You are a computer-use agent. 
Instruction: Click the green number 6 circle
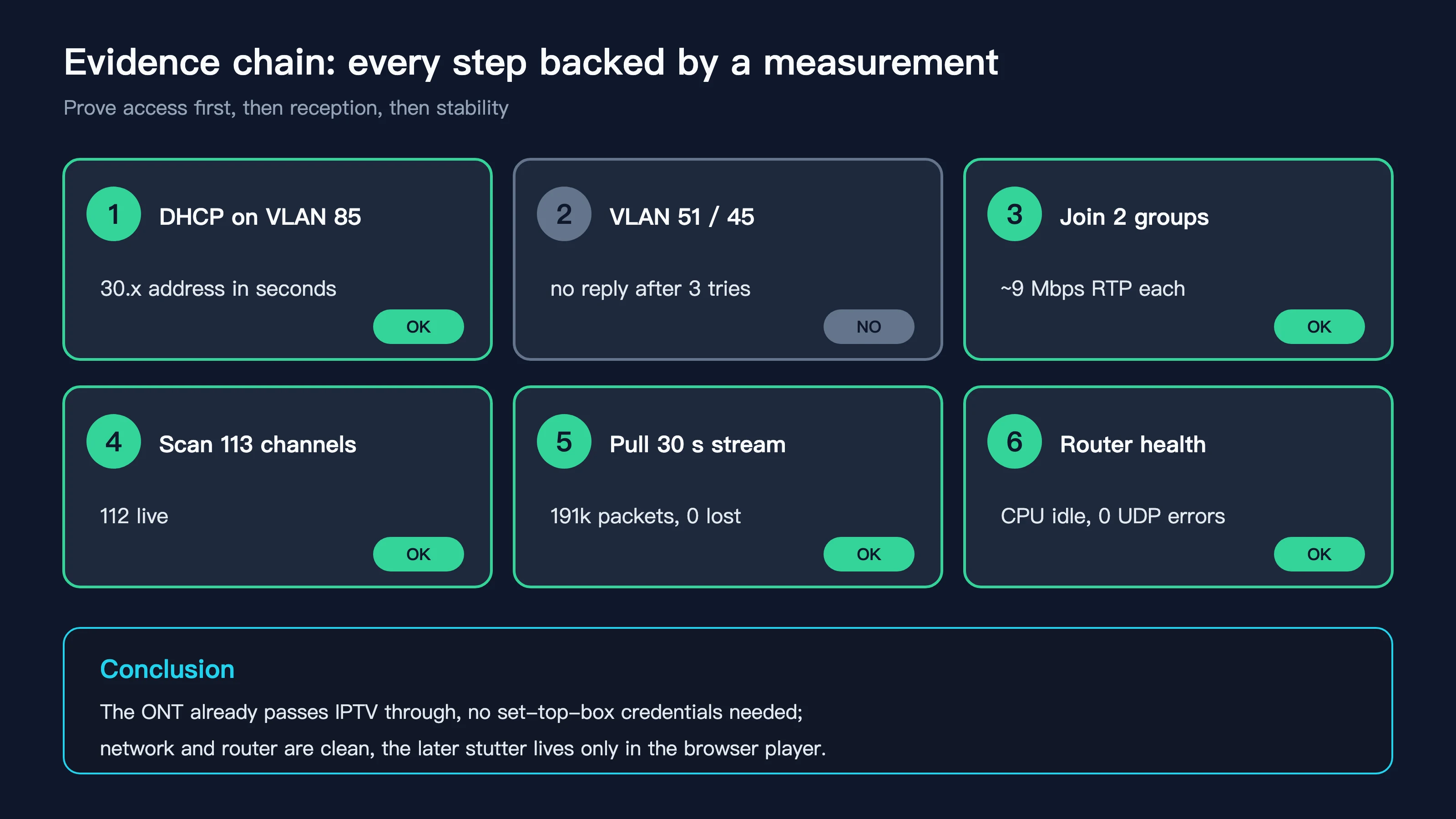[x=1015, y=441]
